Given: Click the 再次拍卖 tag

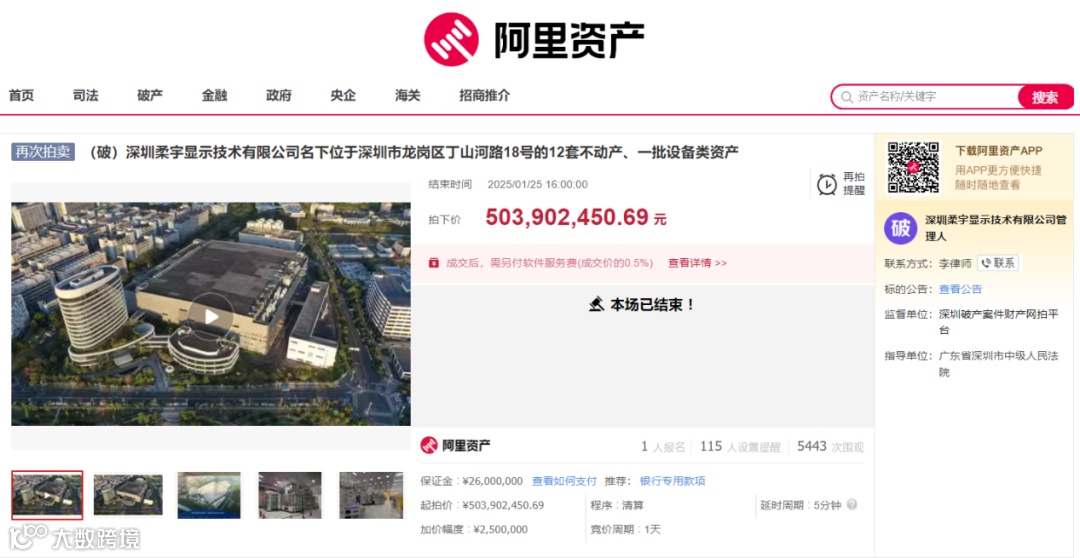Looking at the screenshot, I should coord(43,152).
